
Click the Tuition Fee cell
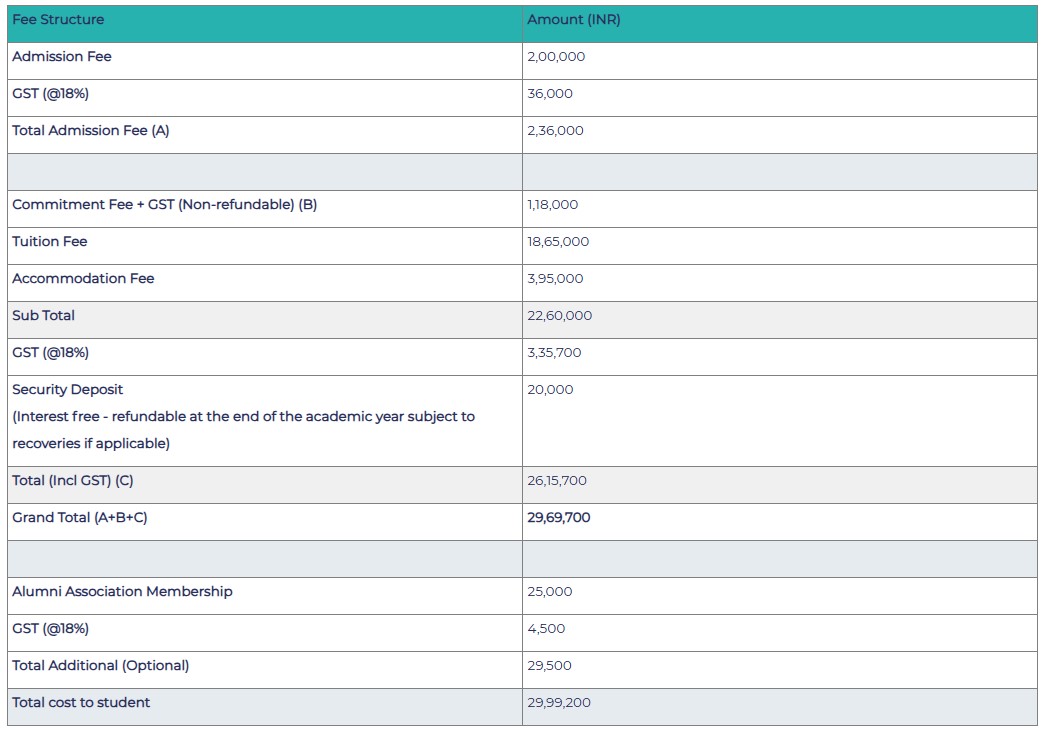coord(47,242)
